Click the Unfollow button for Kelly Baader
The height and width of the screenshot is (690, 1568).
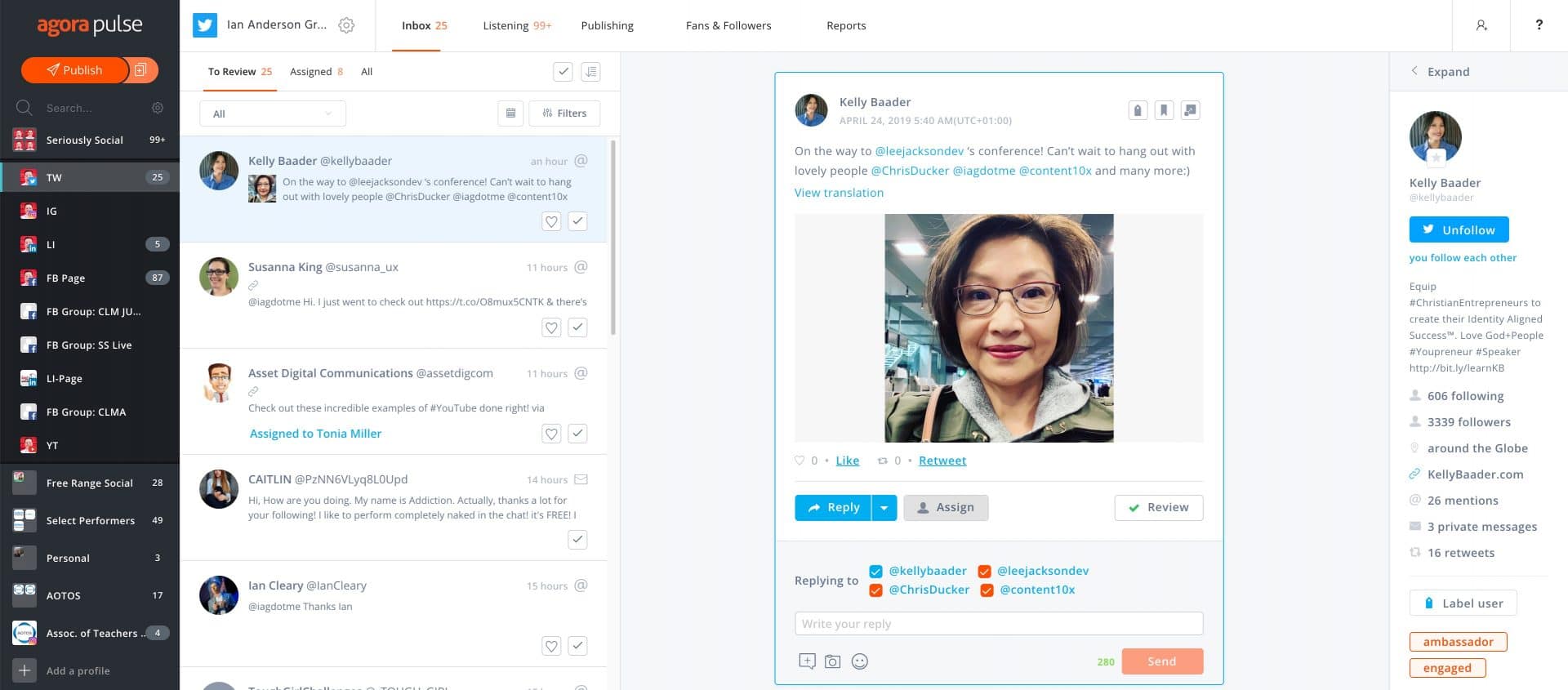coord(1459,230)
